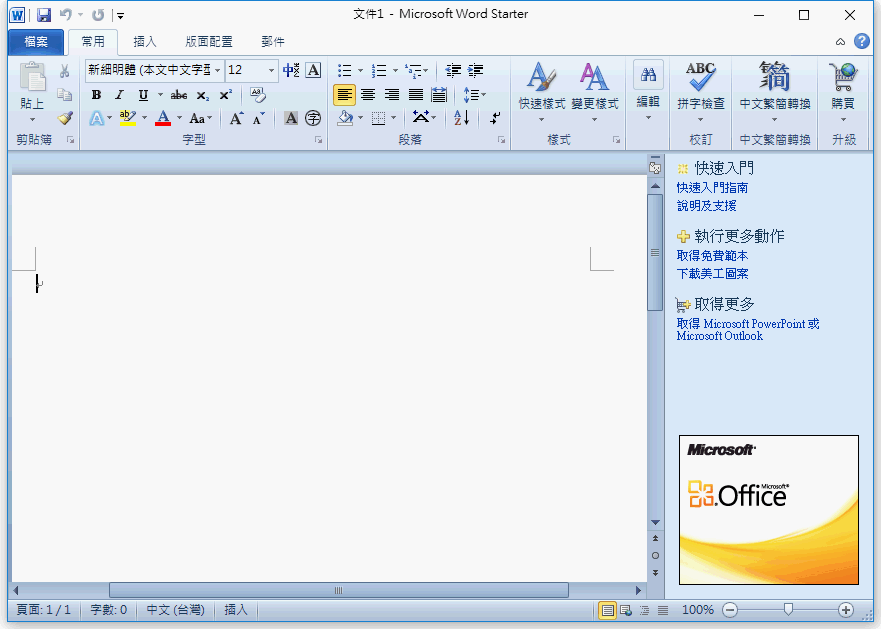Viewport: 881px width, 629px height.
Task: Click the Copy icon in clipboard group
Action: 65,94
